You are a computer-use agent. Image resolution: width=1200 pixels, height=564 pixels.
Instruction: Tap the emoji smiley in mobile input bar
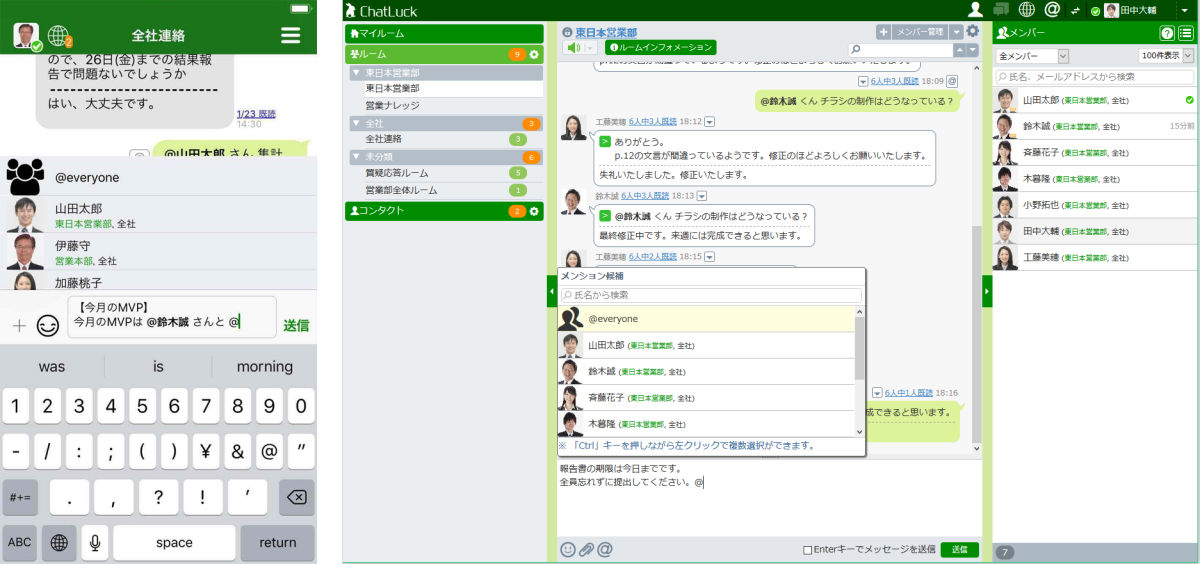47,325
